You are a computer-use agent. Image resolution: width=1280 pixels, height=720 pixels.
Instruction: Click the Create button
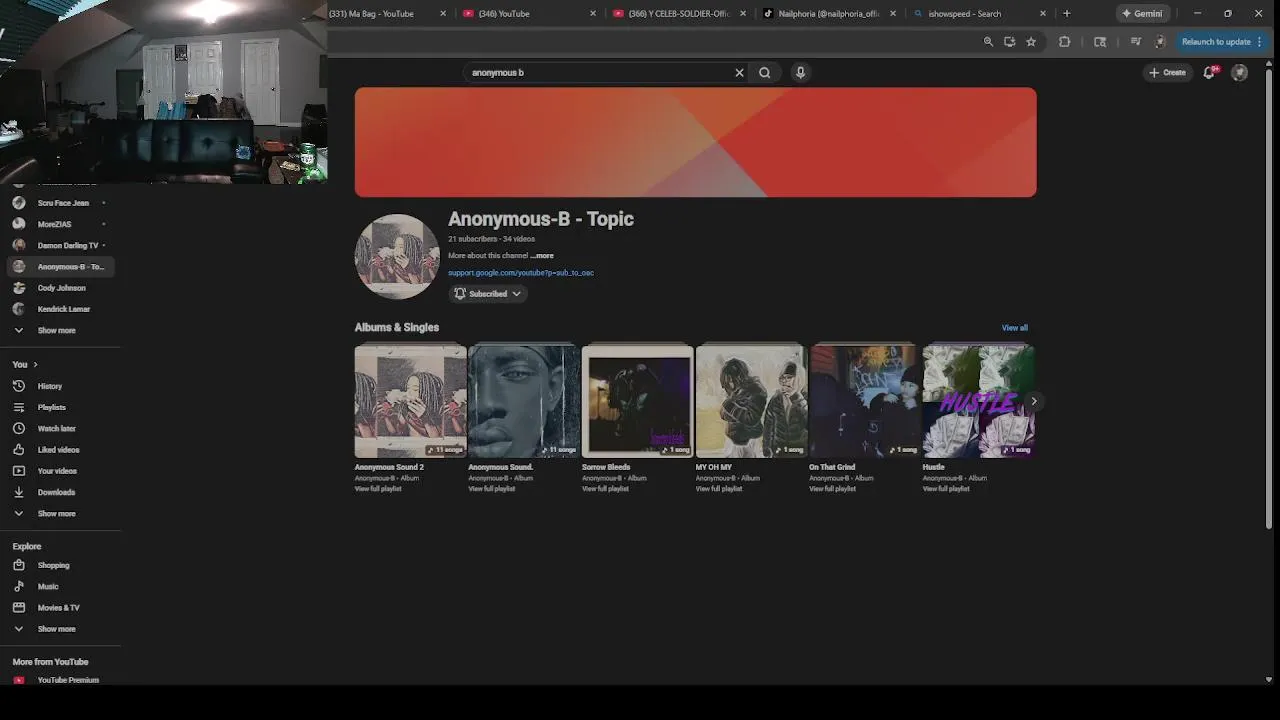point(1167,72)
